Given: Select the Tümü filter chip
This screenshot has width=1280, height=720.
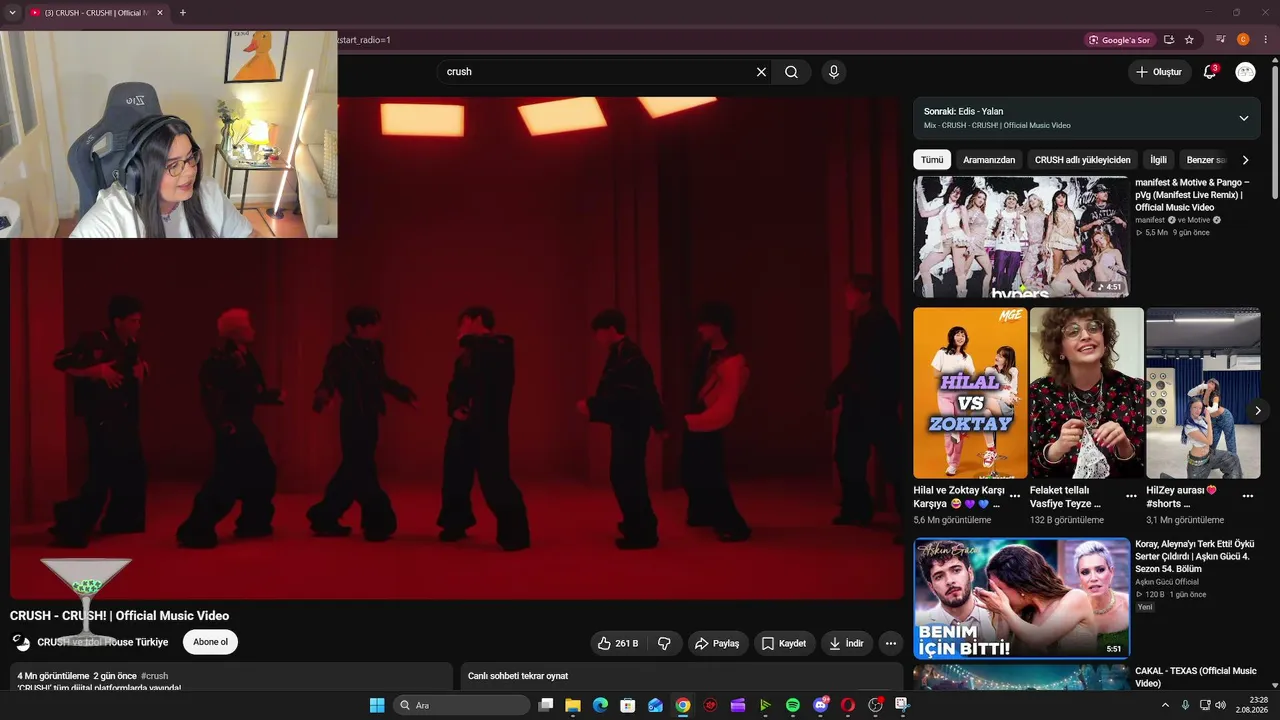Looking at the screenshot, I should (x=932, y=160).
